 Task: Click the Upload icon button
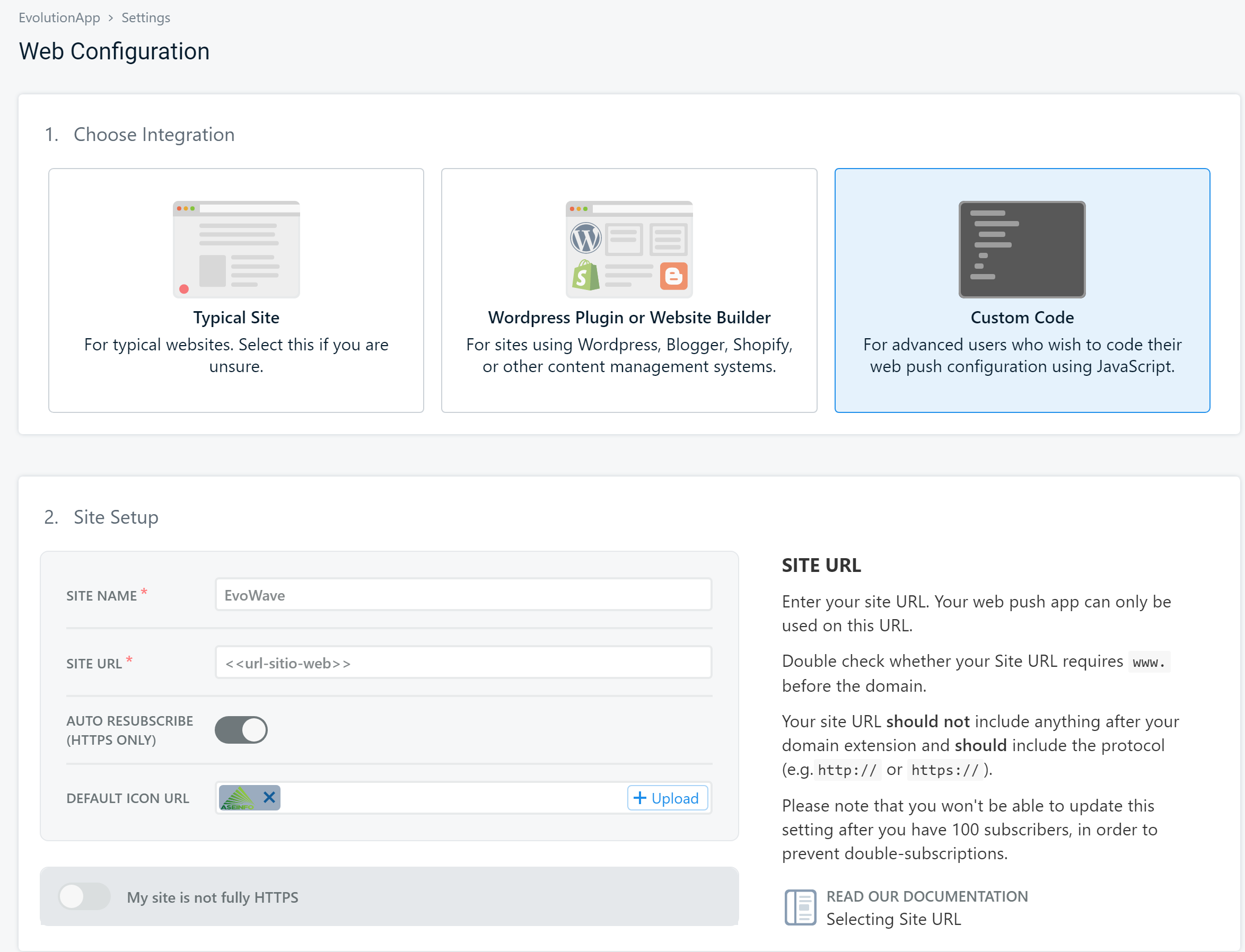point(667,798)
